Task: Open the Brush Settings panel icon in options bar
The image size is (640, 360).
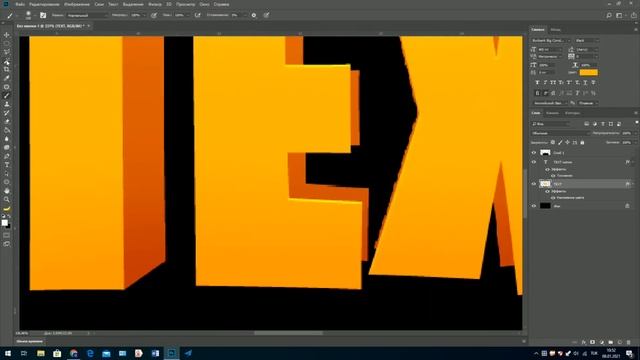Action: coord(43,15)
